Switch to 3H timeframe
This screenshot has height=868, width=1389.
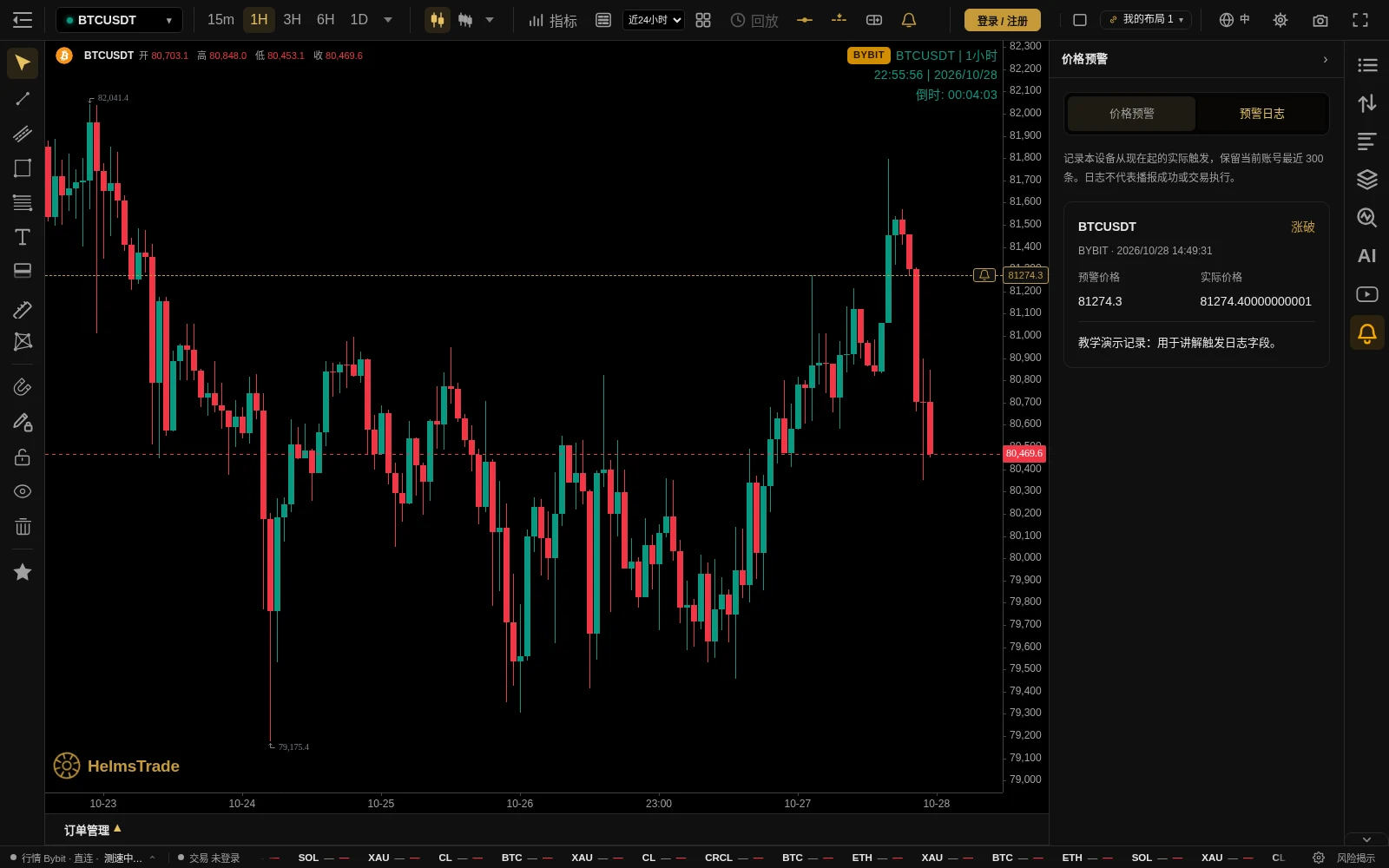point(293,20)
